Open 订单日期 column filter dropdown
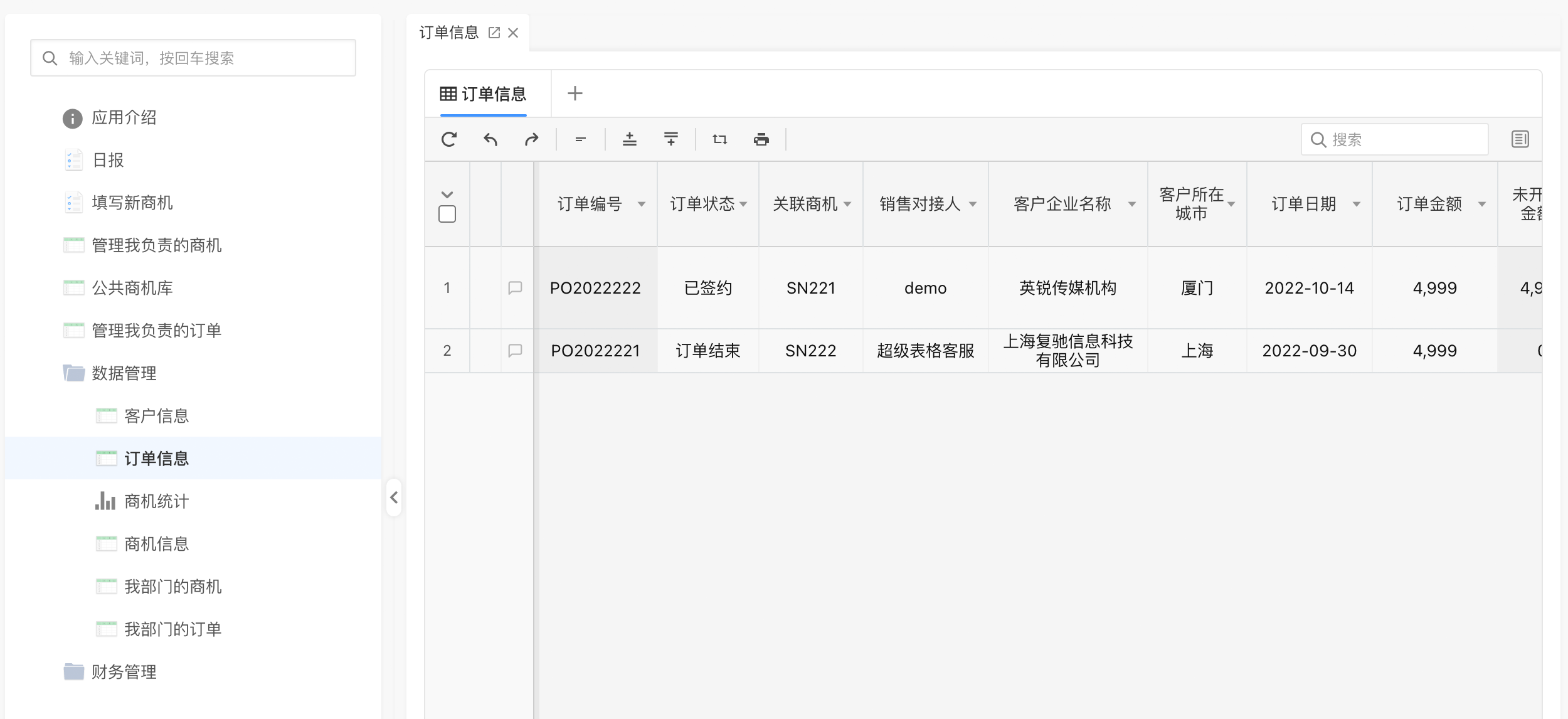1568x719 pixels. click(x=1357, y=205)
